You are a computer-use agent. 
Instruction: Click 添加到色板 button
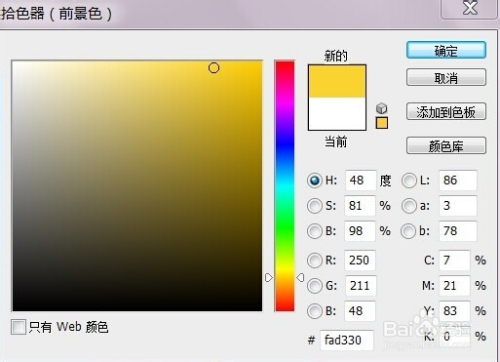click(x=446, y=112)
